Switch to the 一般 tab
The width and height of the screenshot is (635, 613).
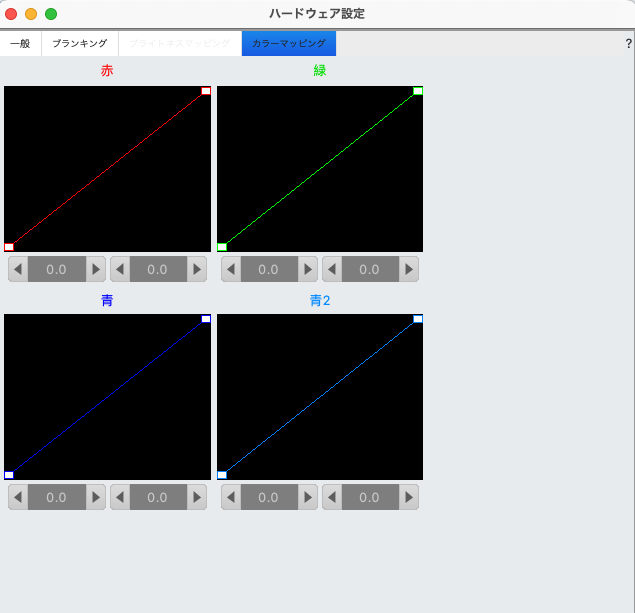[x=20, y=44]
